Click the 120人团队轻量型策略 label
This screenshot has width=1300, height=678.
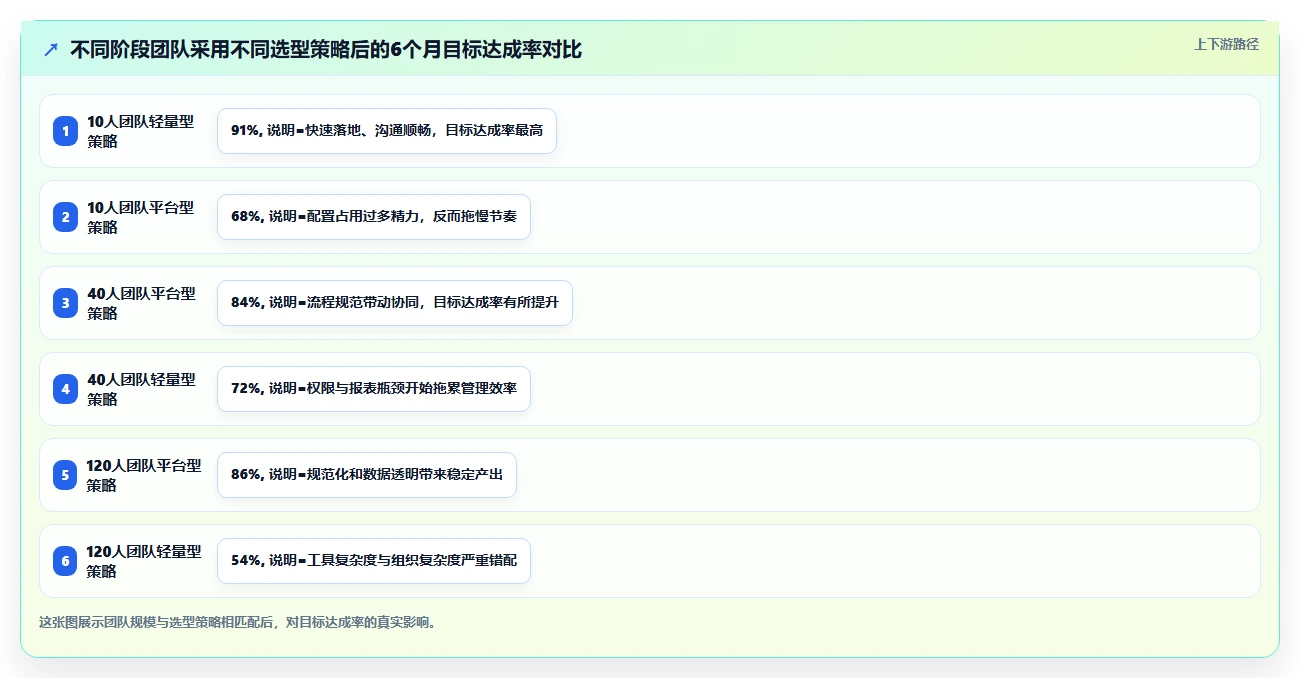pyautogui.click(x=144, y=561)
